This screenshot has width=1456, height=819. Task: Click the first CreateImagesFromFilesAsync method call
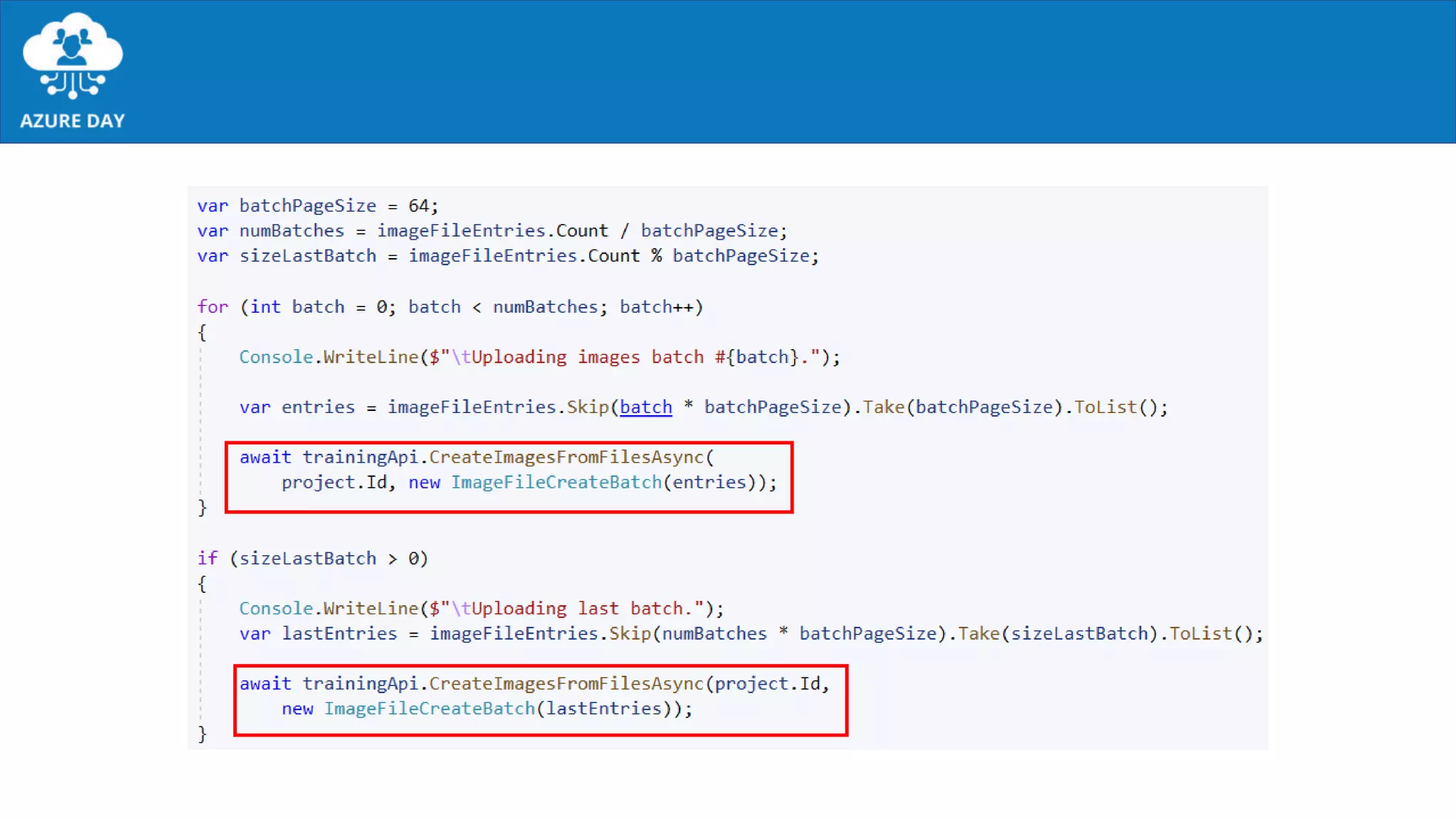tap(566, 457)
